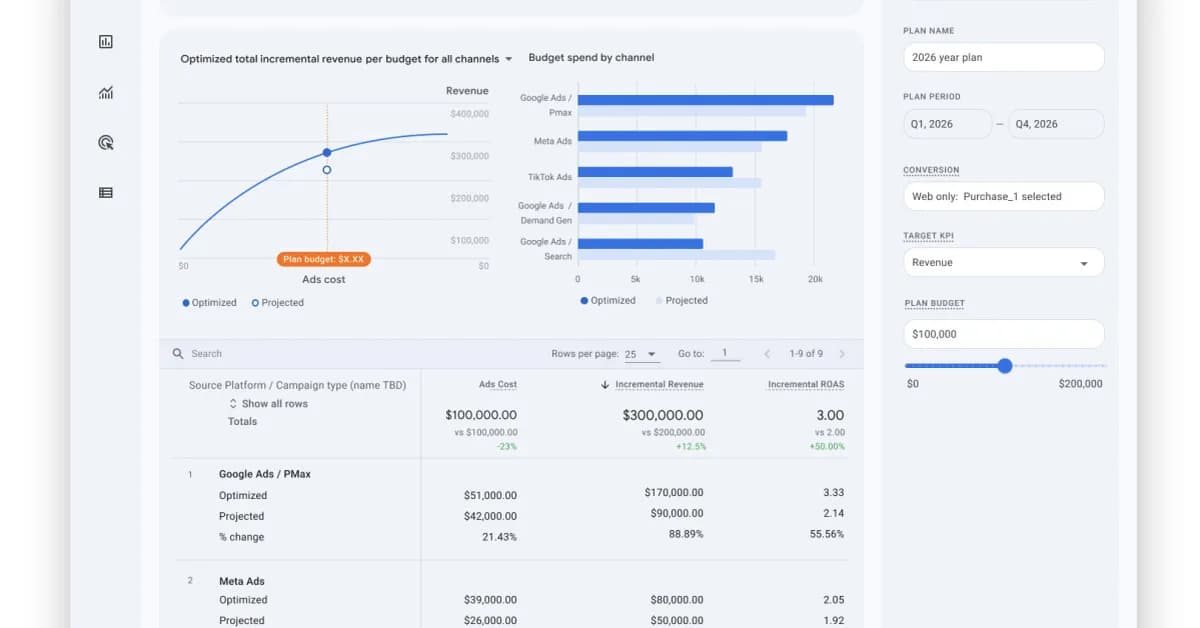Click the 3.00 total incremental ROAS
This screenshot has height=628, width=1200.
pos(830,415)
